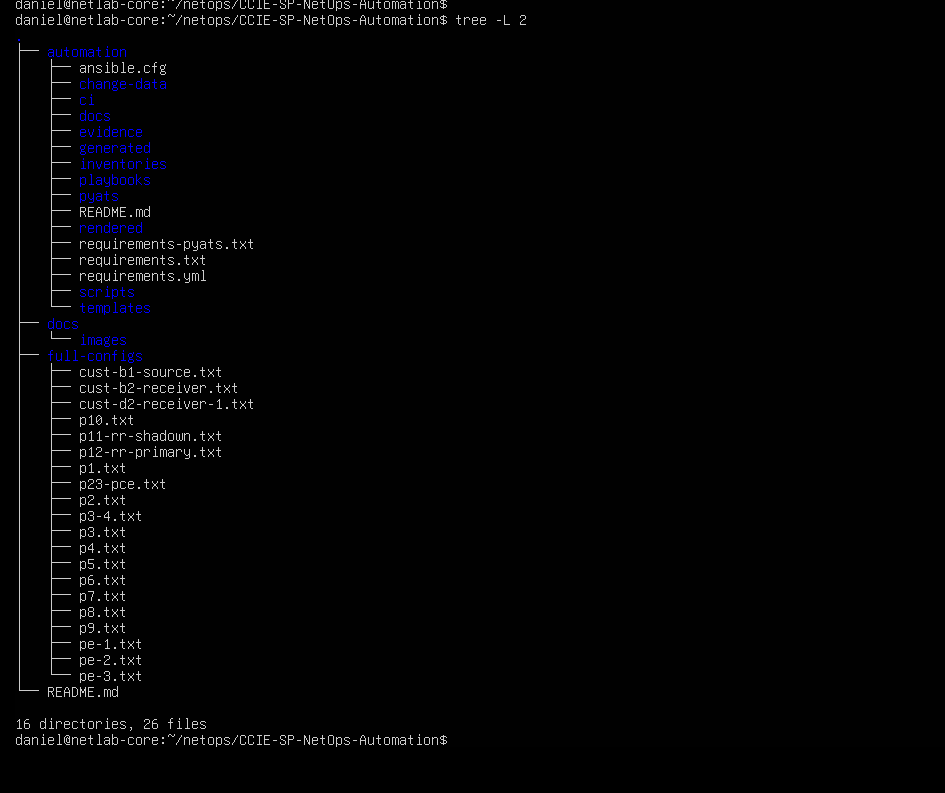
Task: Click the p3.txt file name
Action: (102, 532)
